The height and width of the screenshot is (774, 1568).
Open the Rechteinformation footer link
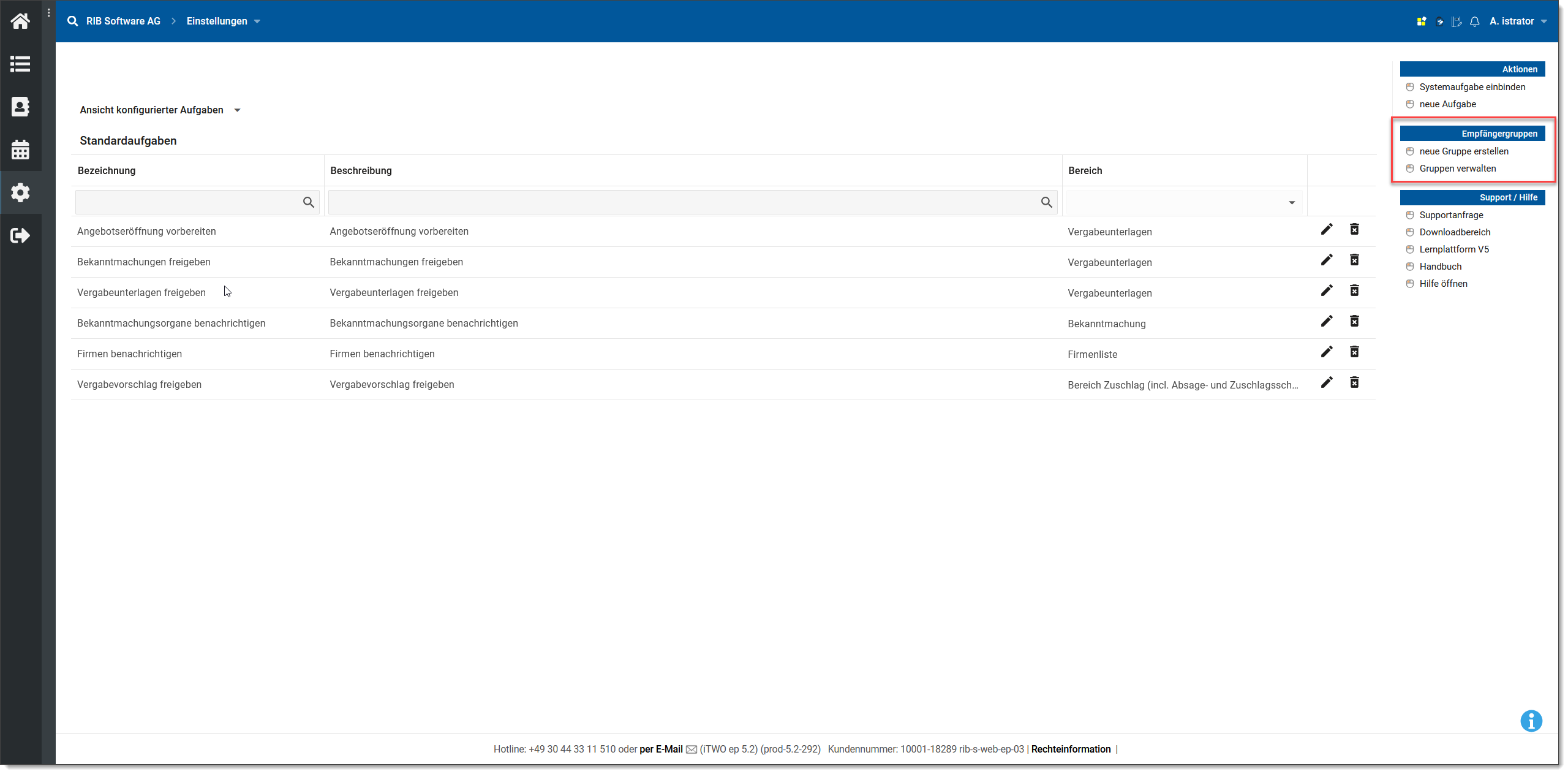coord(1071,749)
